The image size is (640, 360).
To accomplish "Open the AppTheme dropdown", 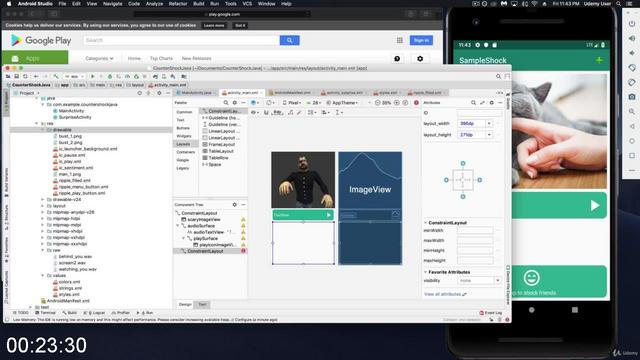I will (x=342, y=103).
